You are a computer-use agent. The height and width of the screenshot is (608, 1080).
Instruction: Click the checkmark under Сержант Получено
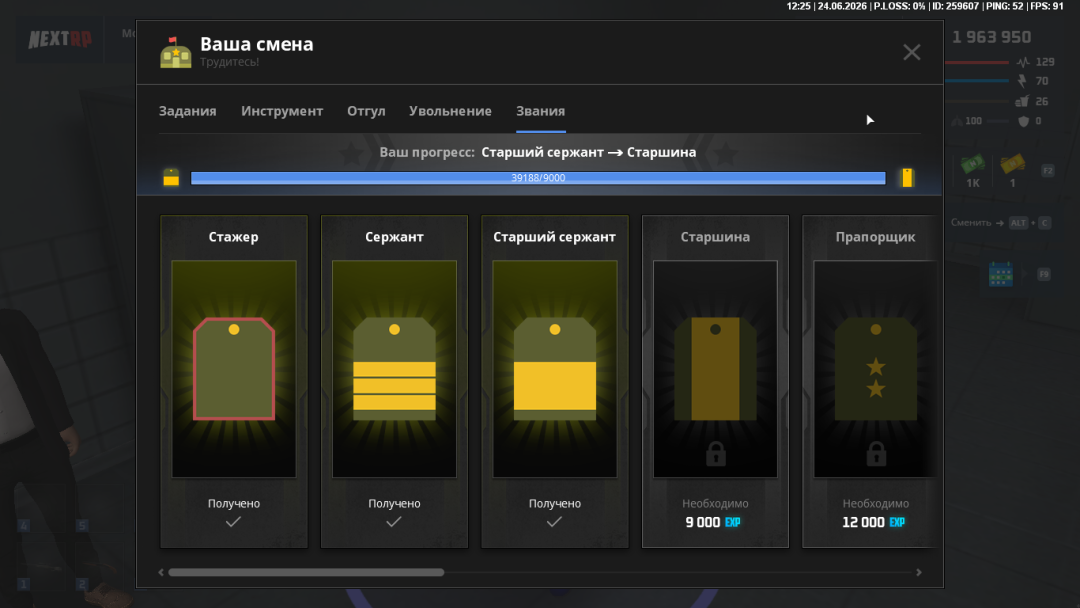[393, 522]
